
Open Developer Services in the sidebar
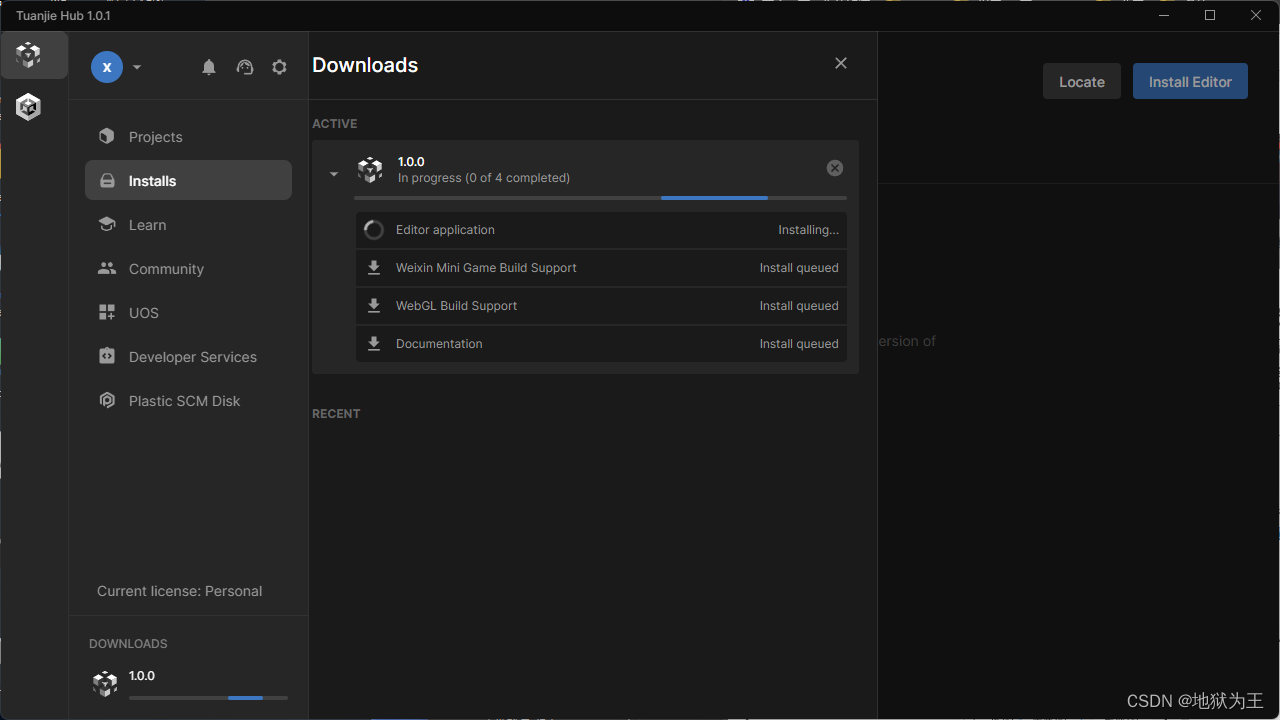click(188, 357)
